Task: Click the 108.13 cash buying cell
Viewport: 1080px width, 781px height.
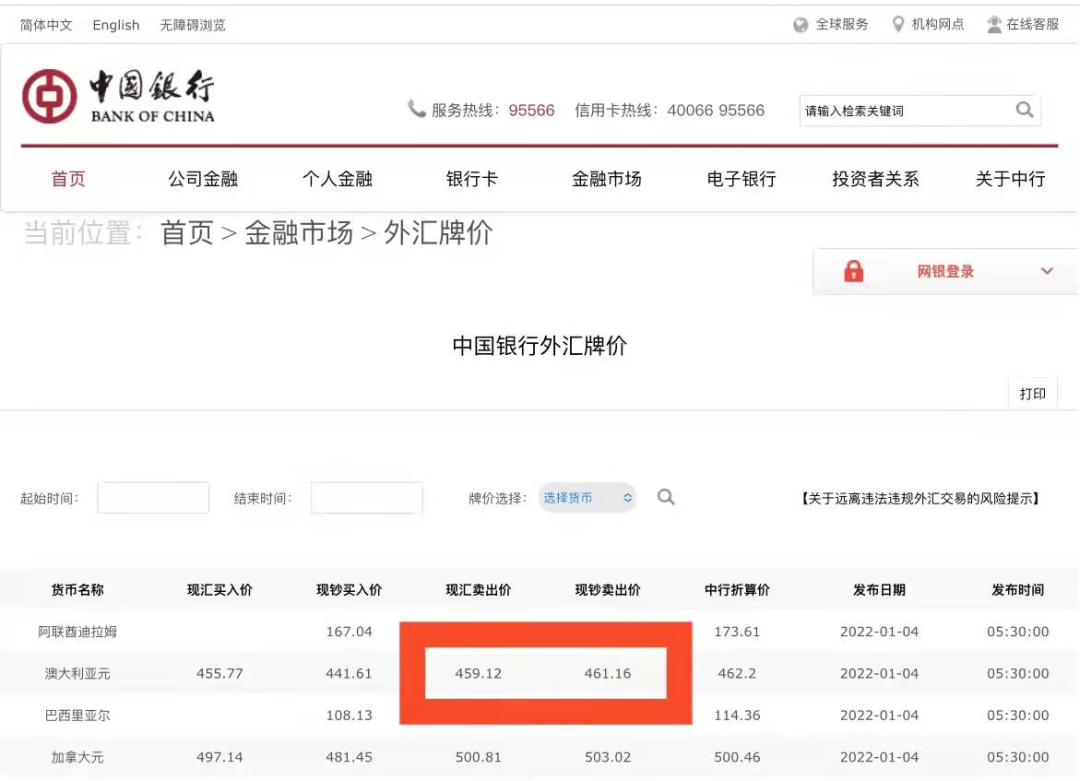Action: point(349,716)
